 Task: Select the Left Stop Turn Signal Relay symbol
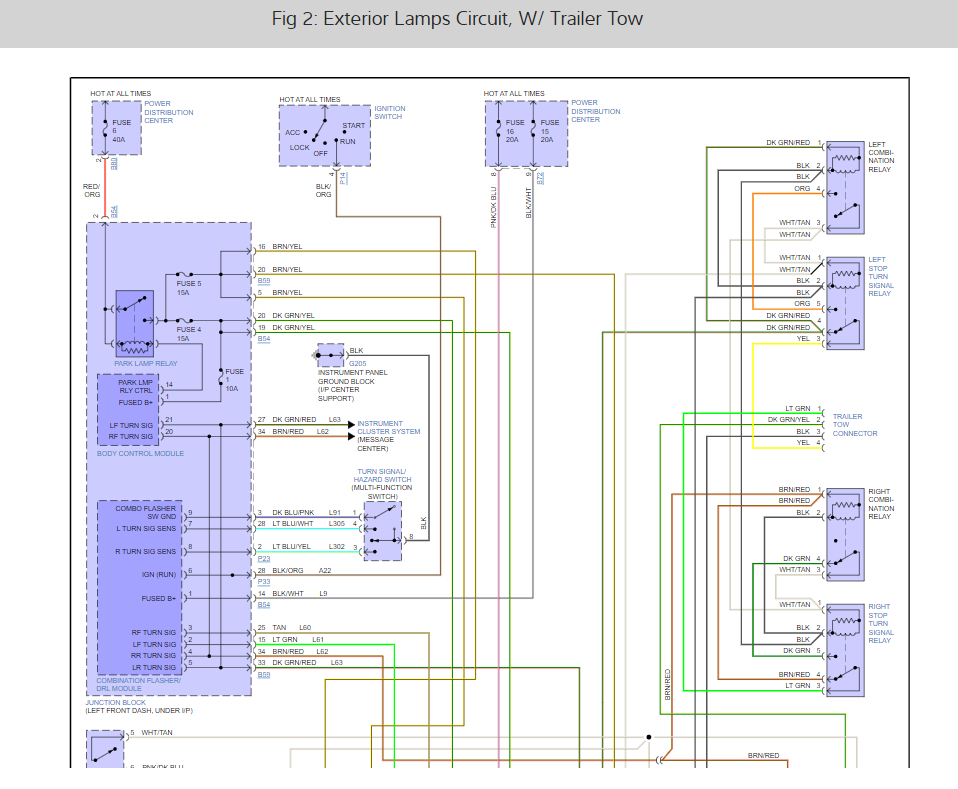(x=846, y=303)
